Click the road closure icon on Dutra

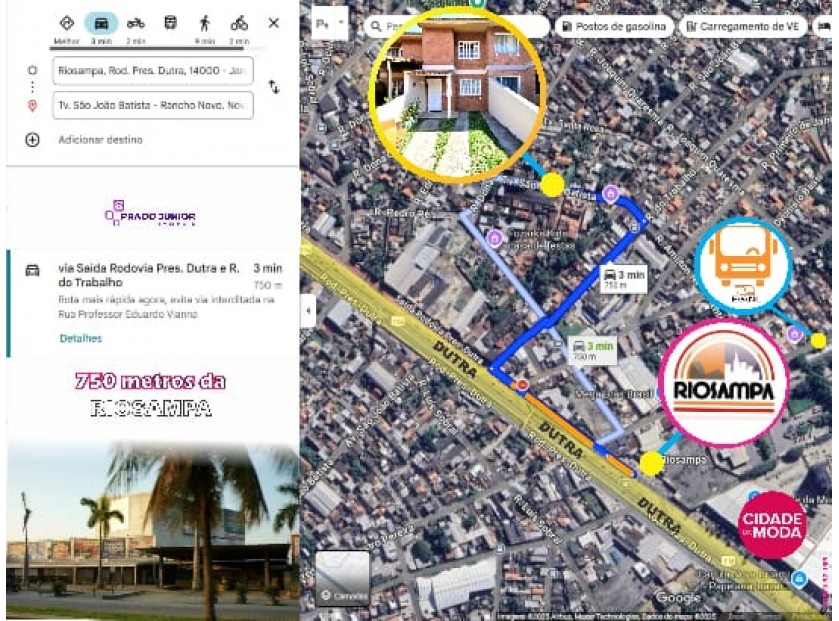pos(522,384)
